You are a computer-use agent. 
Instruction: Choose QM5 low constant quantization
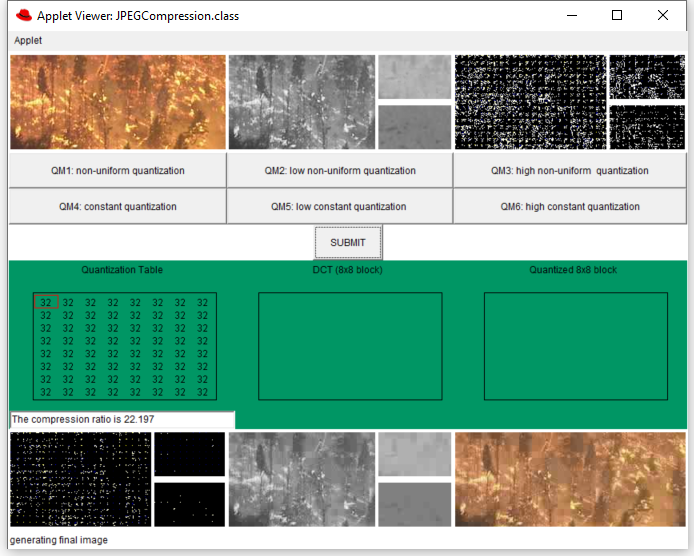(339, 207)
